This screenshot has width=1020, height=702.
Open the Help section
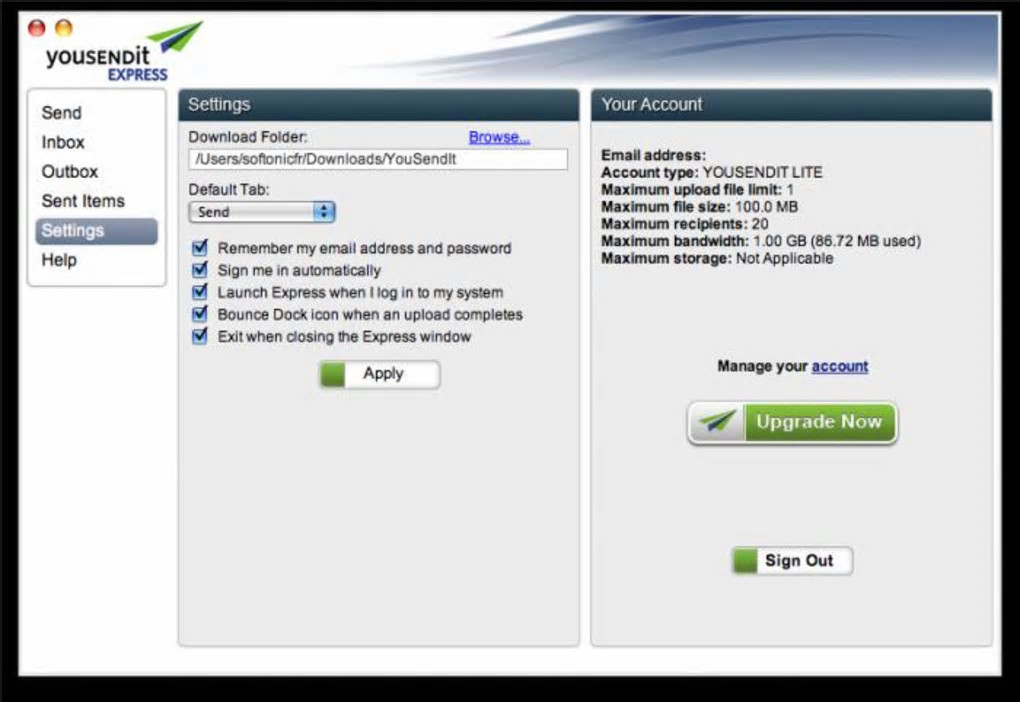(59, 260)
